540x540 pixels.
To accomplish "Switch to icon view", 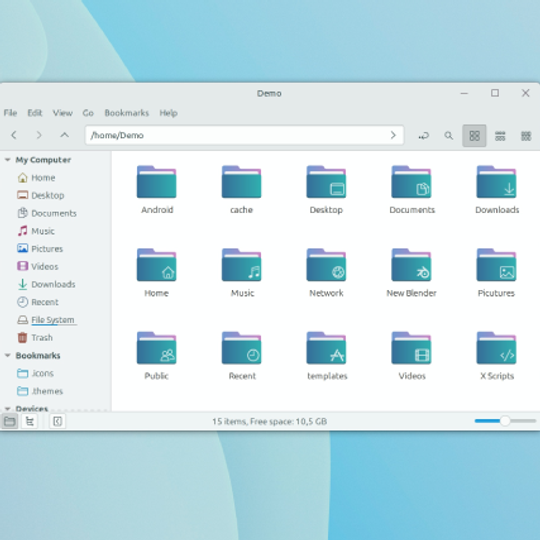I will [474, 136].
